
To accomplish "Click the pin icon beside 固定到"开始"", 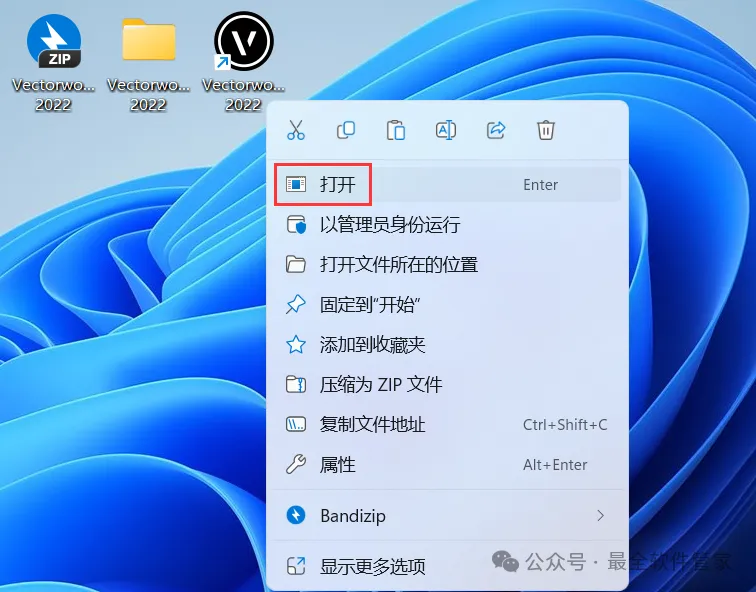I will coord(296,305).
